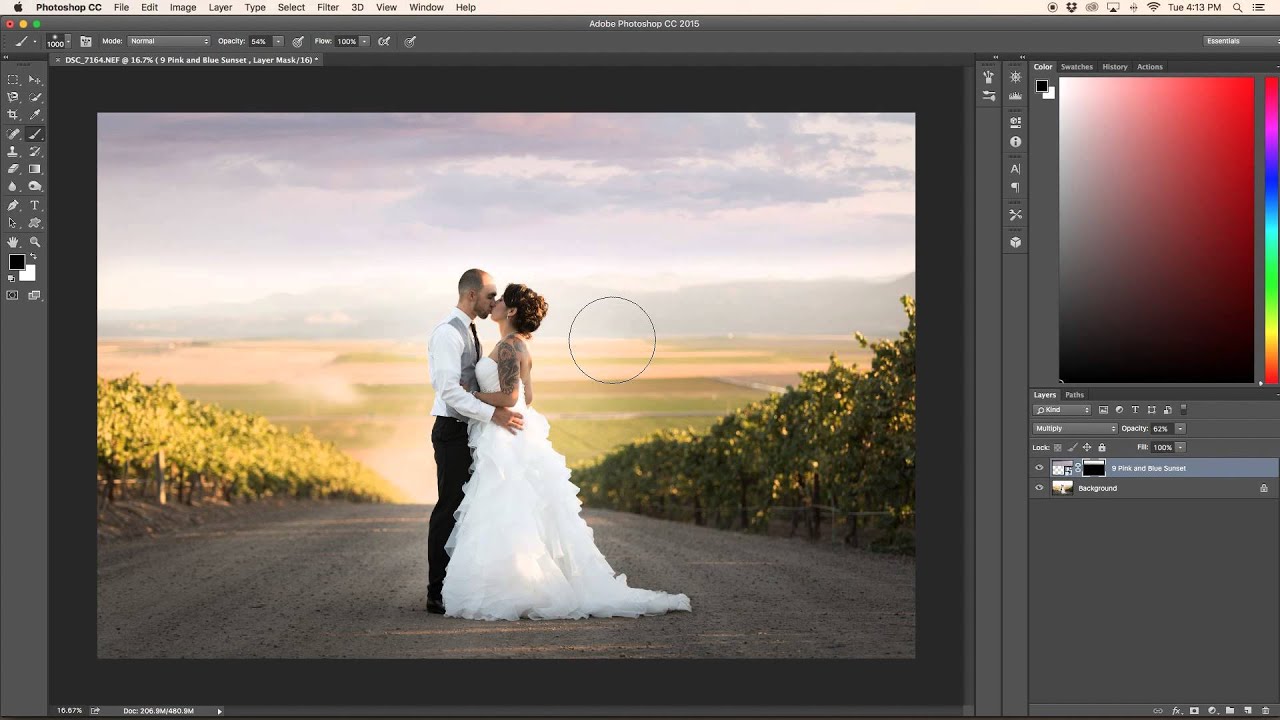Select the Brush tool in toolbox
Viewport: 1280px width, 720px height.
pyautogui.click(x=35, y=133)
